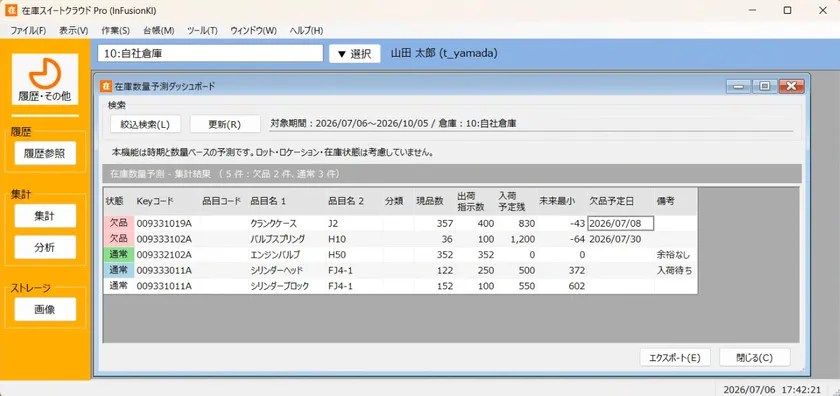Open the 台帳(M) menu
The width and height of the screenshot is (840, 396).
(x=159, y=31)
